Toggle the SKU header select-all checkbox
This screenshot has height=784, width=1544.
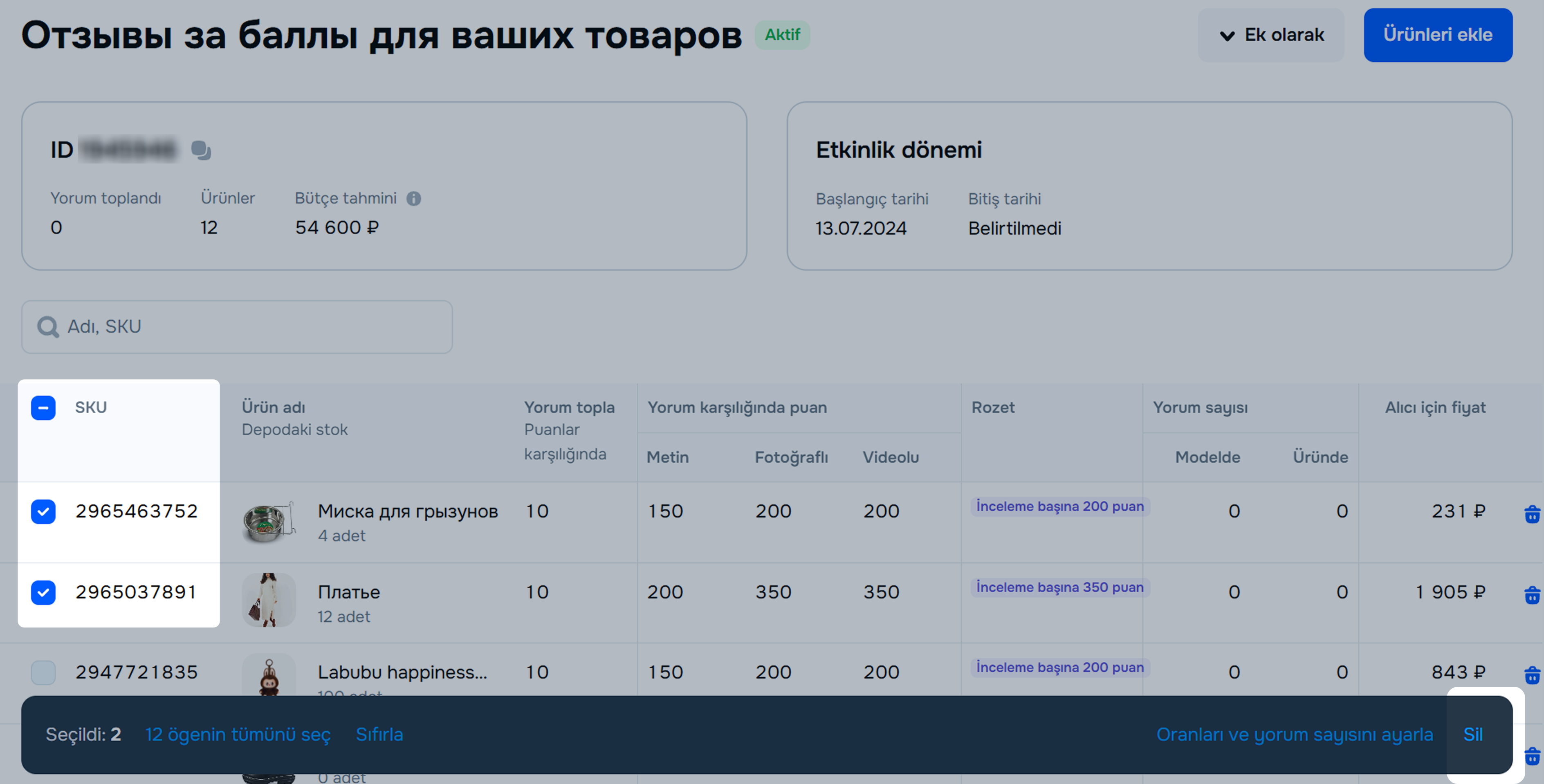[43, 408]
